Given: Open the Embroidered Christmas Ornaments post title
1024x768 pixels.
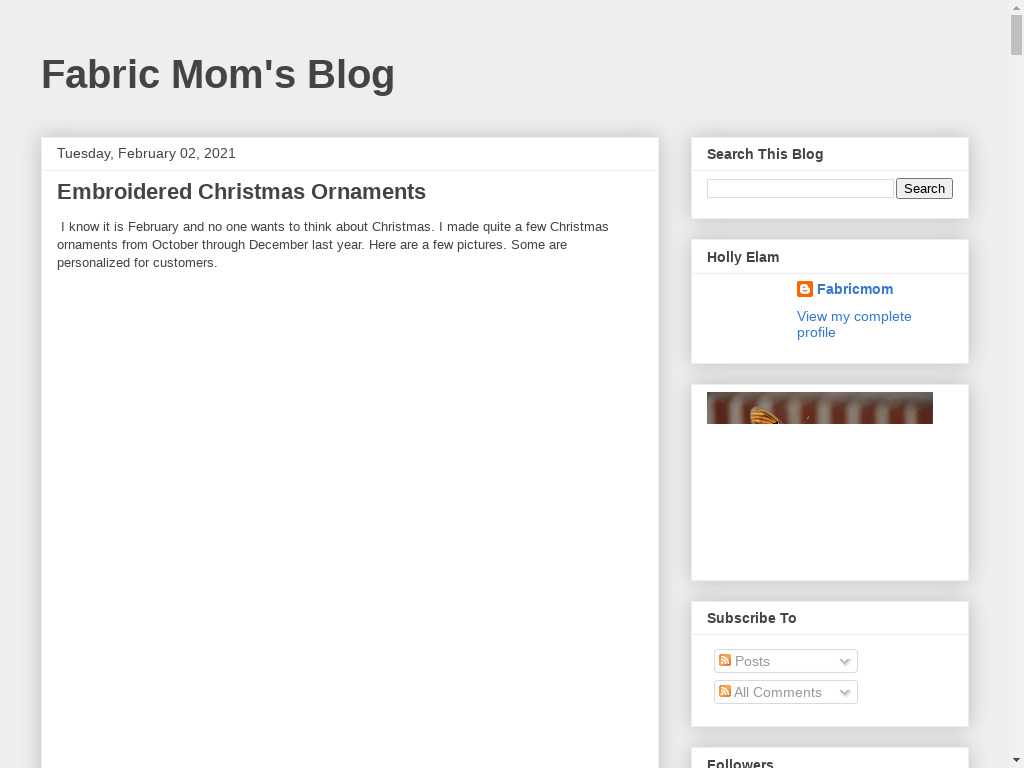Looking at the screenshot, I should (x=241, y=192).
